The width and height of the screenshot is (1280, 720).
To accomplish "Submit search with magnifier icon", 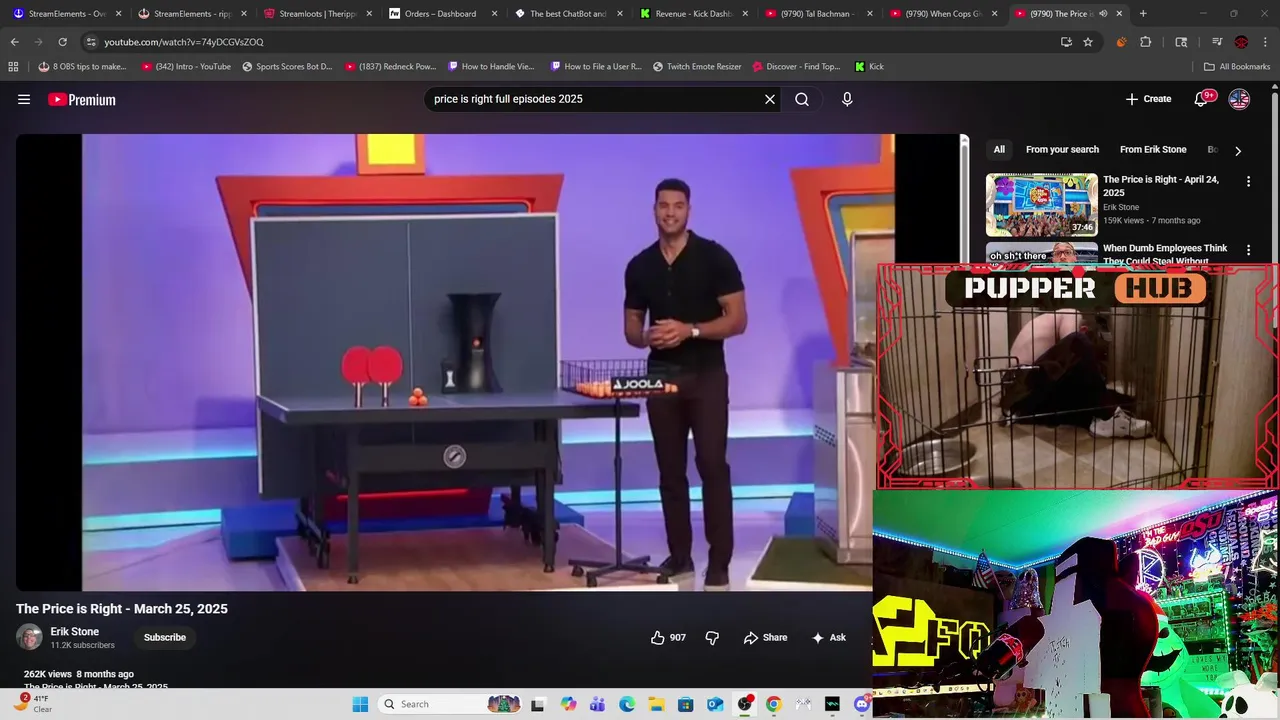I will (x=802, y=99).
